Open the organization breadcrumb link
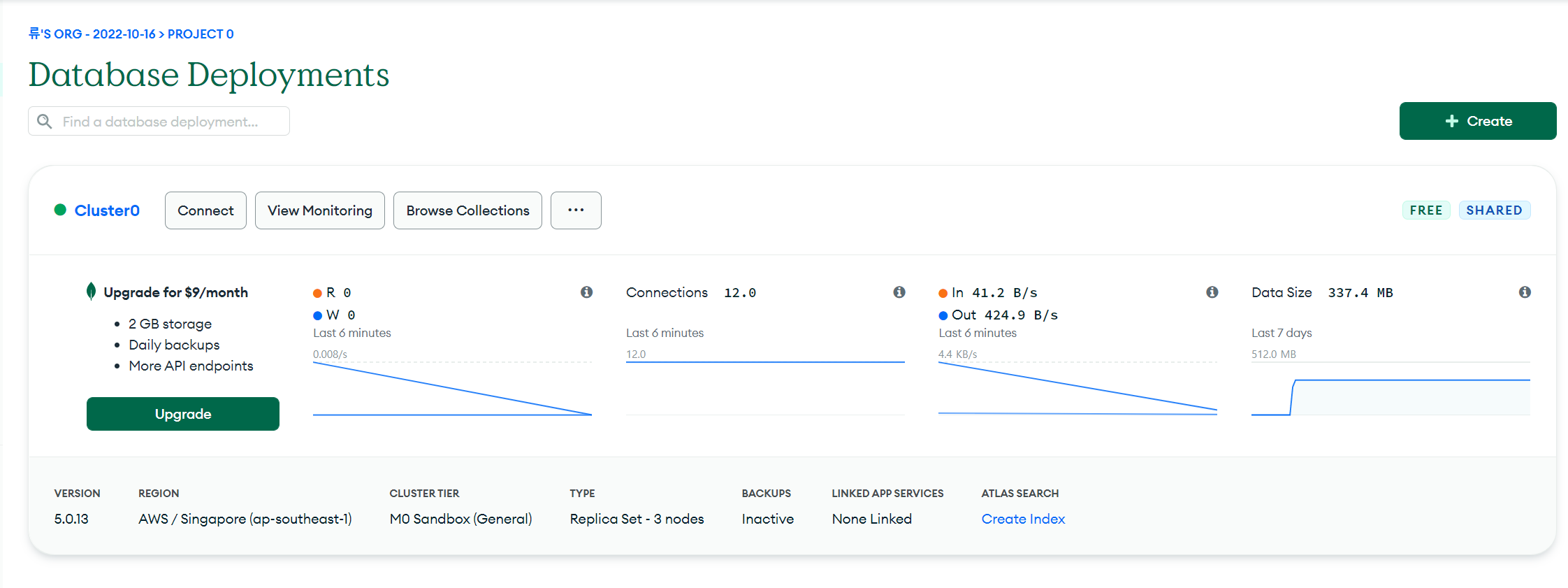Screen dimensions: 1568x588 tap(92, 34)
